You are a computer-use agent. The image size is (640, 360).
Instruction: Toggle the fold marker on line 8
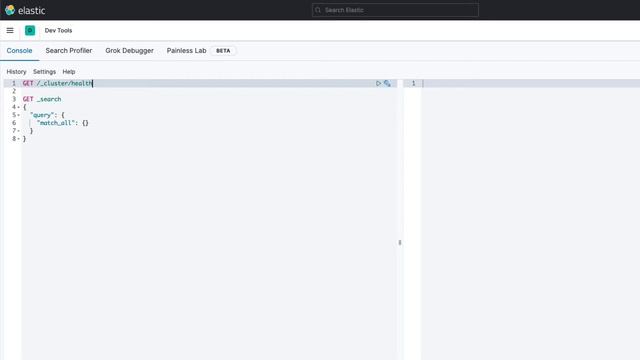tap(18, 139)
